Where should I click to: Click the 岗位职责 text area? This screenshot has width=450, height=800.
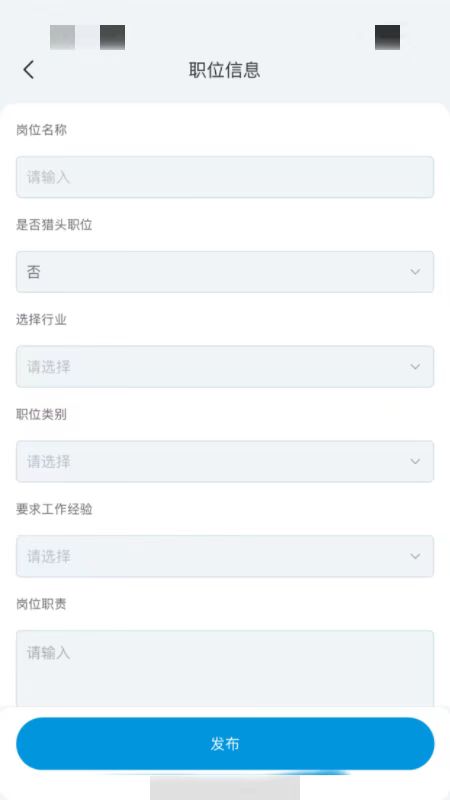click(x=225, y=669)
